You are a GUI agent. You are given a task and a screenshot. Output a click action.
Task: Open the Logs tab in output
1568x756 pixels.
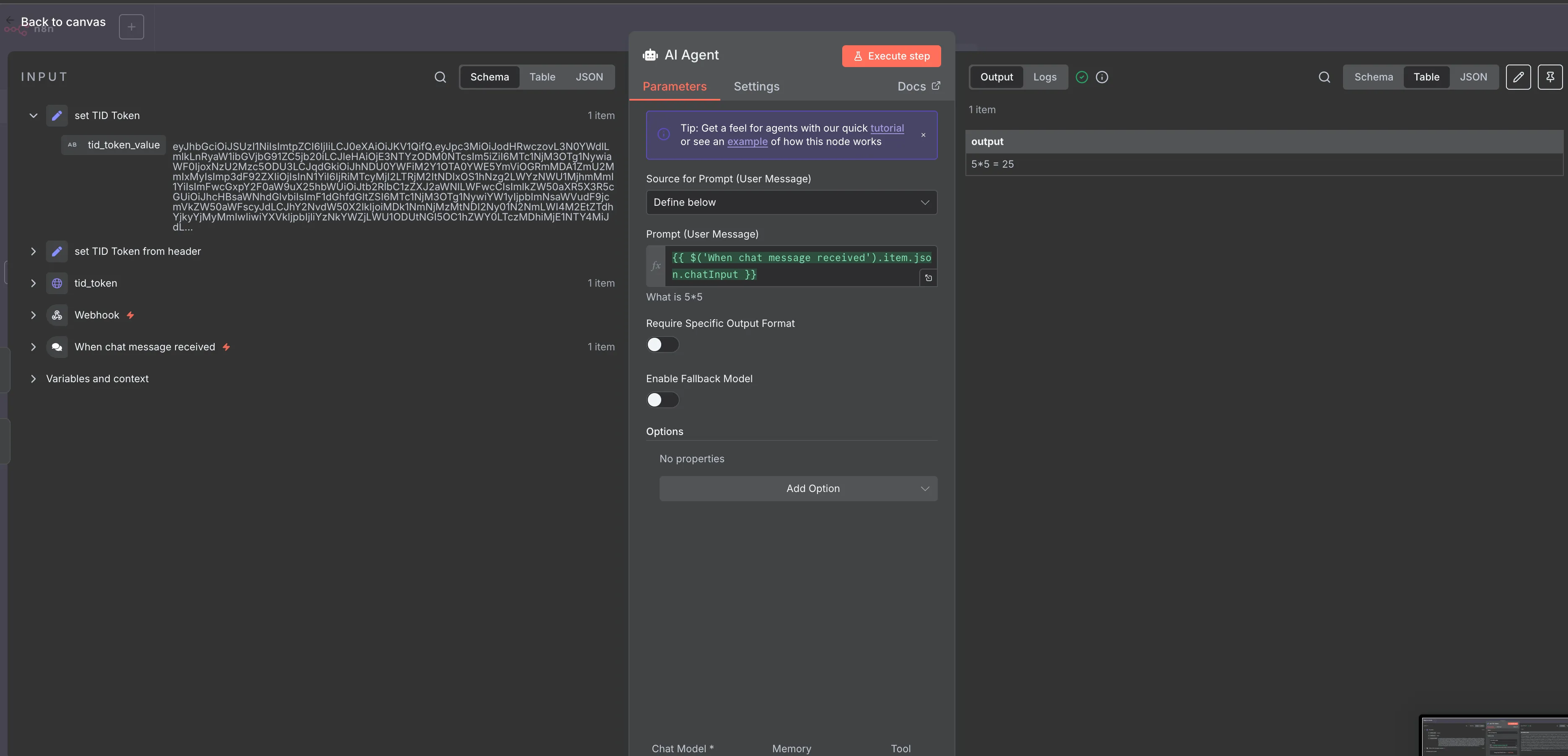[x=1045, y=77]
